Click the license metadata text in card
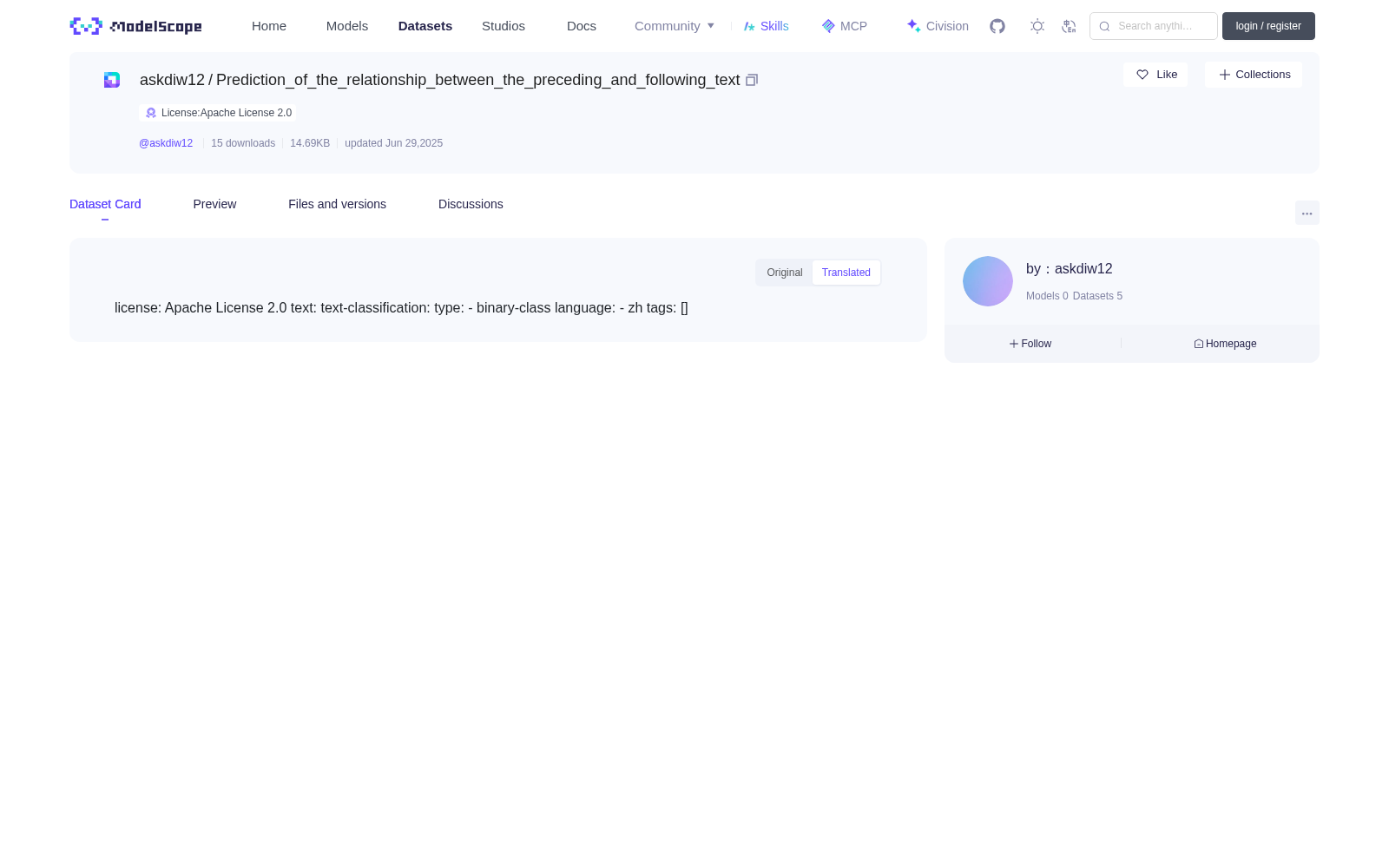The height and width of the screenshot is (868, 1389). click(401, 308)
